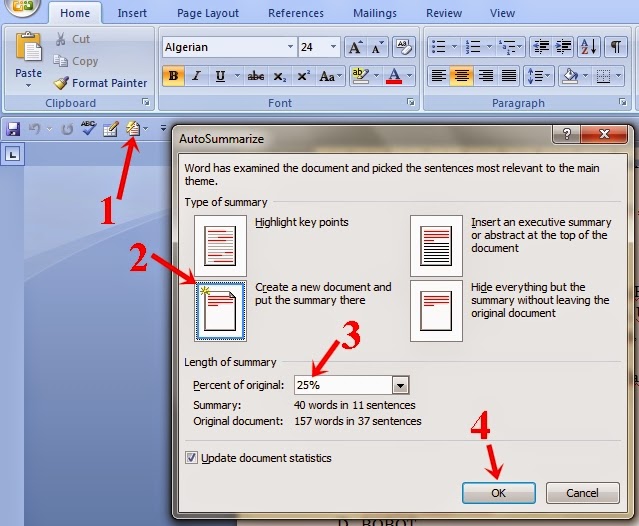Click the Center alignment icon
The height and width of the screenshot is (526, 639).
pos(462,76)
